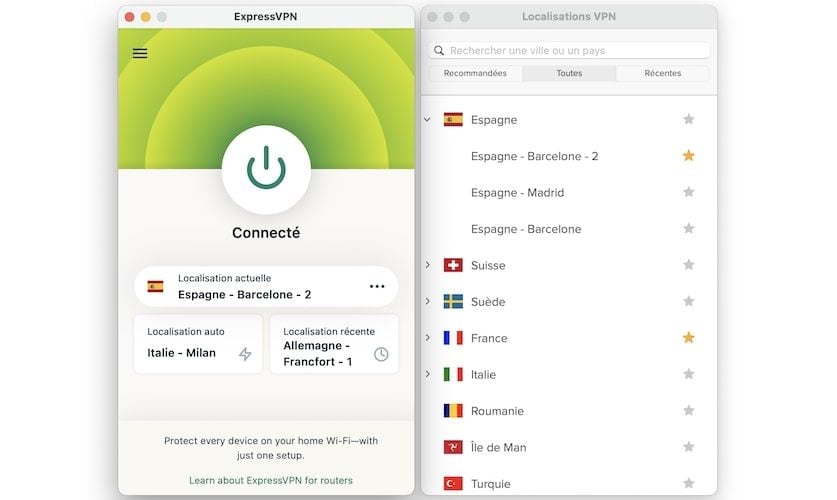Click the Espagne country name
This screenshot has height=500, width=837.
click(x=494, y=120)
